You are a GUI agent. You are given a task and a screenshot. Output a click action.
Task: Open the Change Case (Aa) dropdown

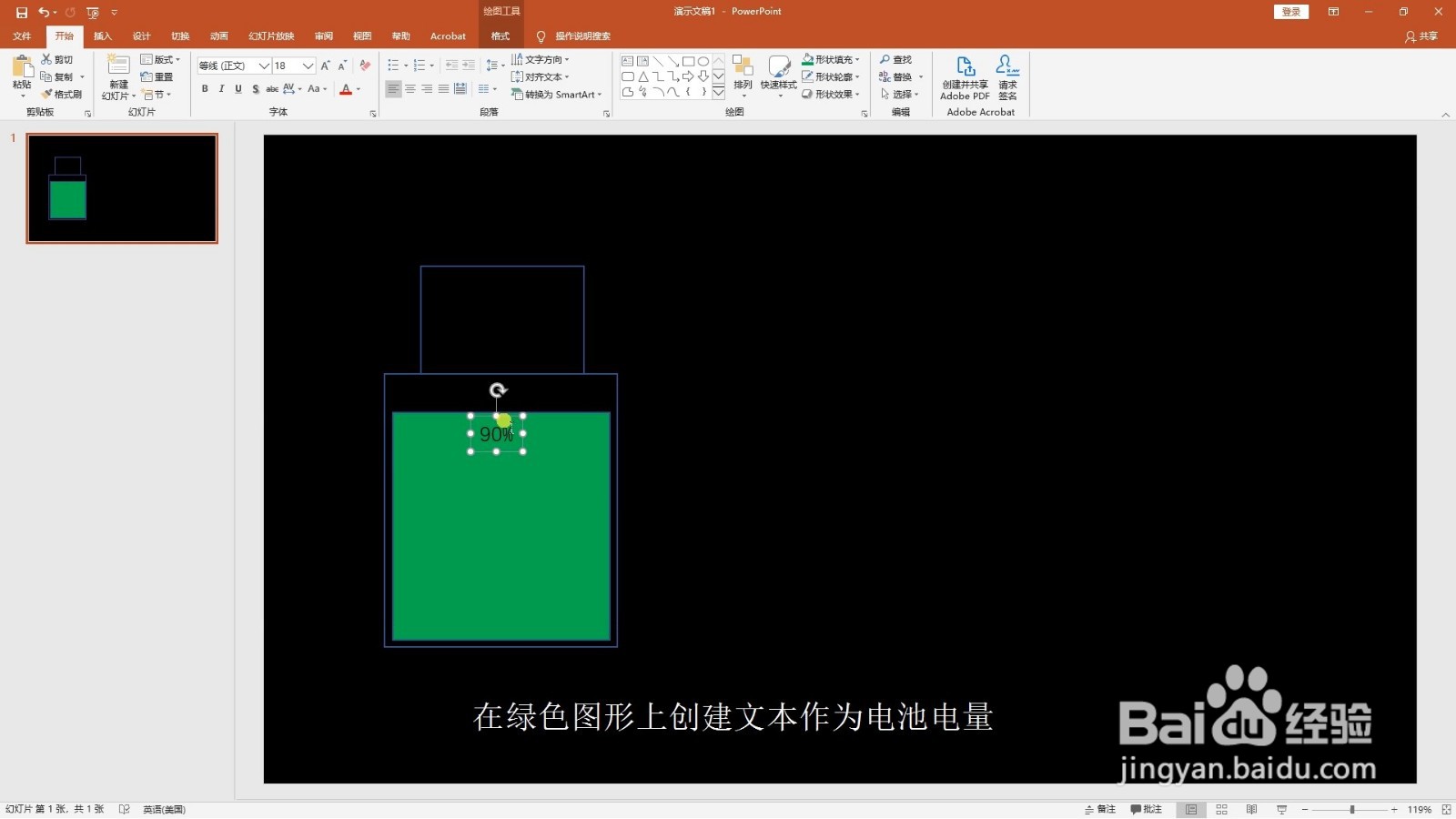click(317, 88)
